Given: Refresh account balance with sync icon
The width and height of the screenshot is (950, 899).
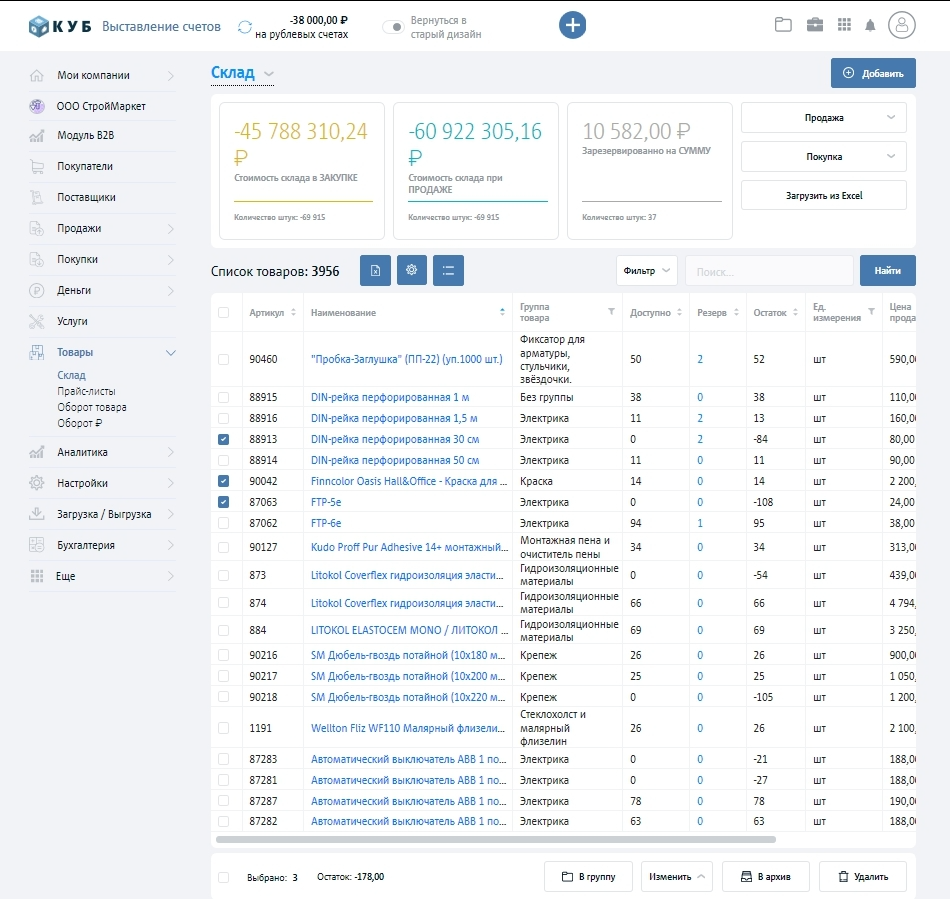Looking at the screenshot, I should (245, 27).
